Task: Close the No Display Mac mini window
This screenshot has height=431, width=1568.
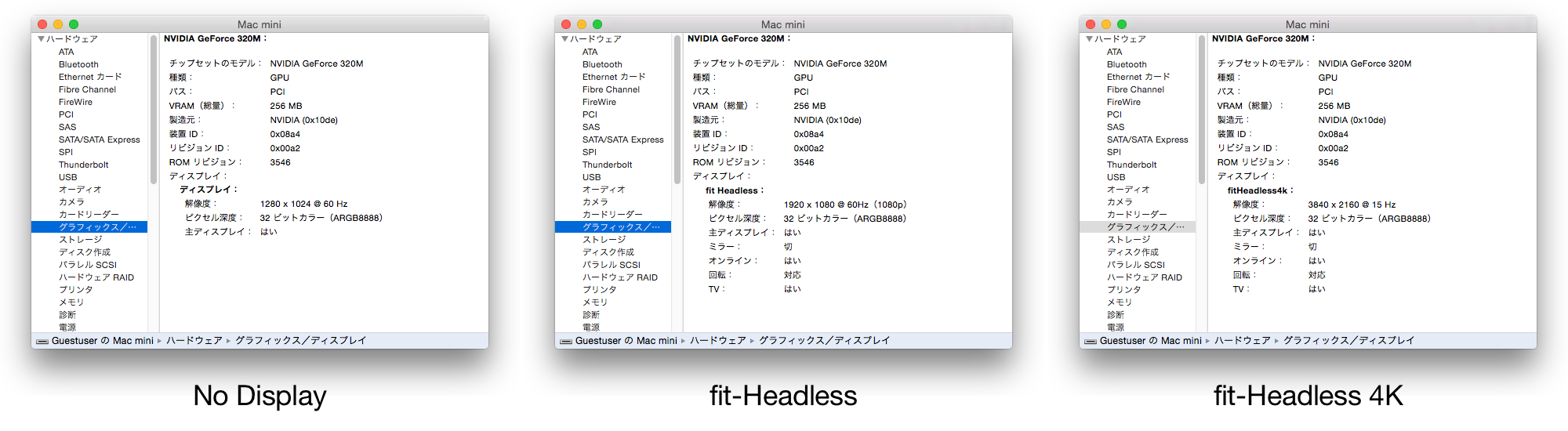Action: point(42,24)
